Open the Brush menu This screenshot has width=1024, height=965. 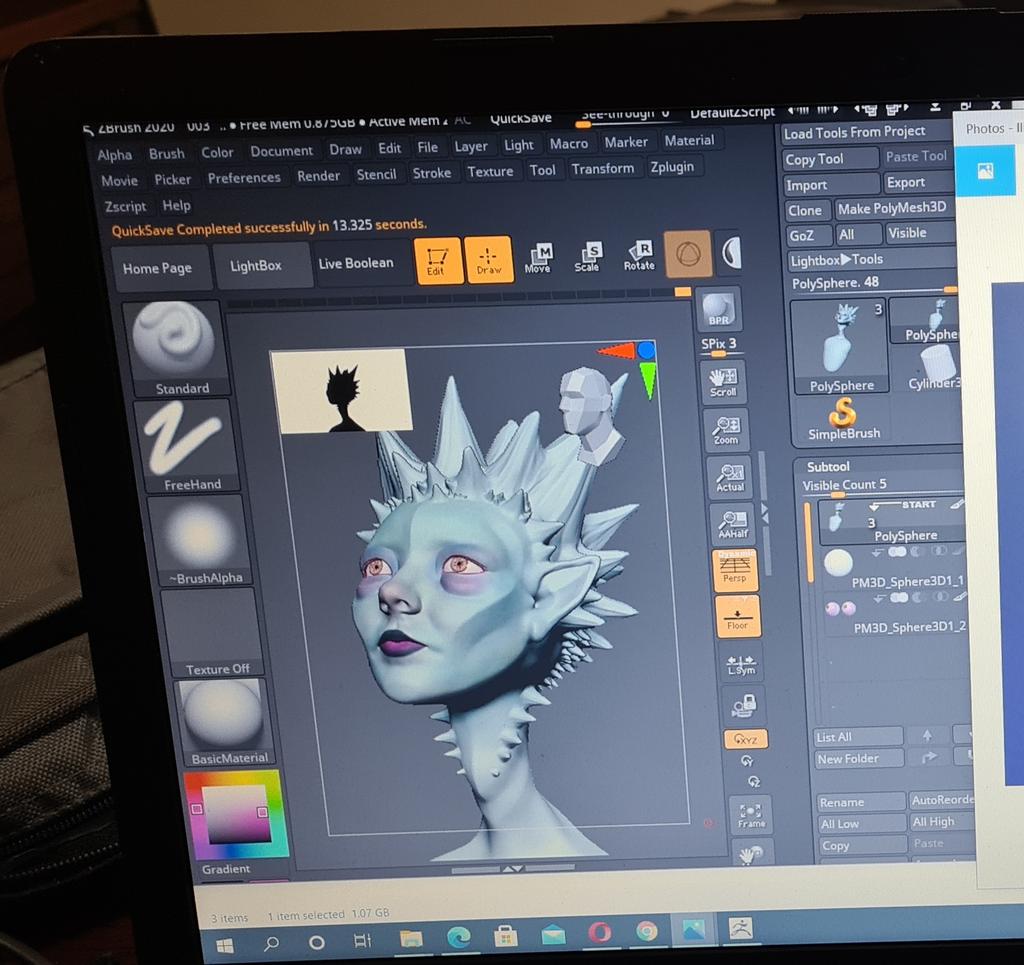pyautogui.click(x=167, y=153)
